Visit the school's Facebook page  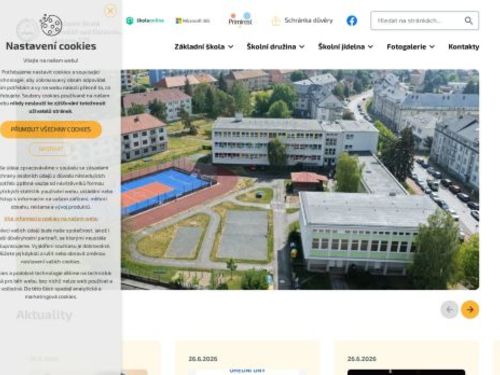pyautogui.click(x=352, y=21)
